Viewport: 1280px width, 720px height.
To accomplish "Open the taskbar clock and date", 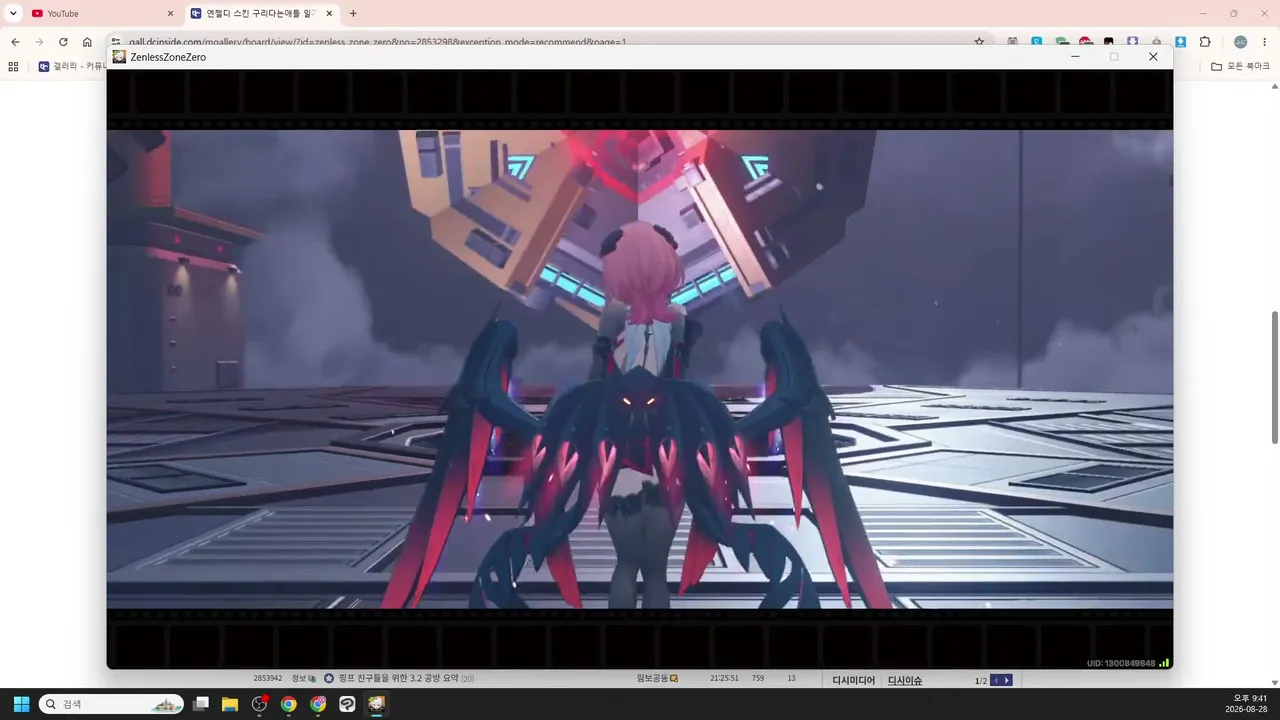I will [x=1248, y=704].
